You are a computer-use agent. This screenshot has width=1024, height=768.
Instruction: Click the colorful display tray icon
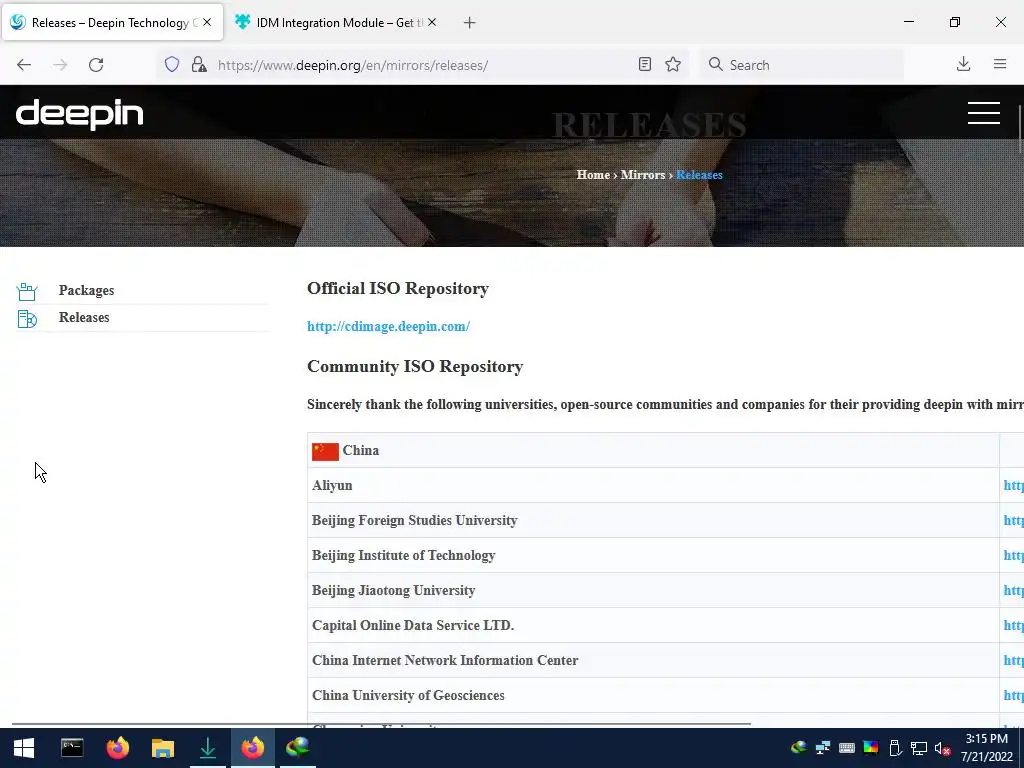click(871, 748)
